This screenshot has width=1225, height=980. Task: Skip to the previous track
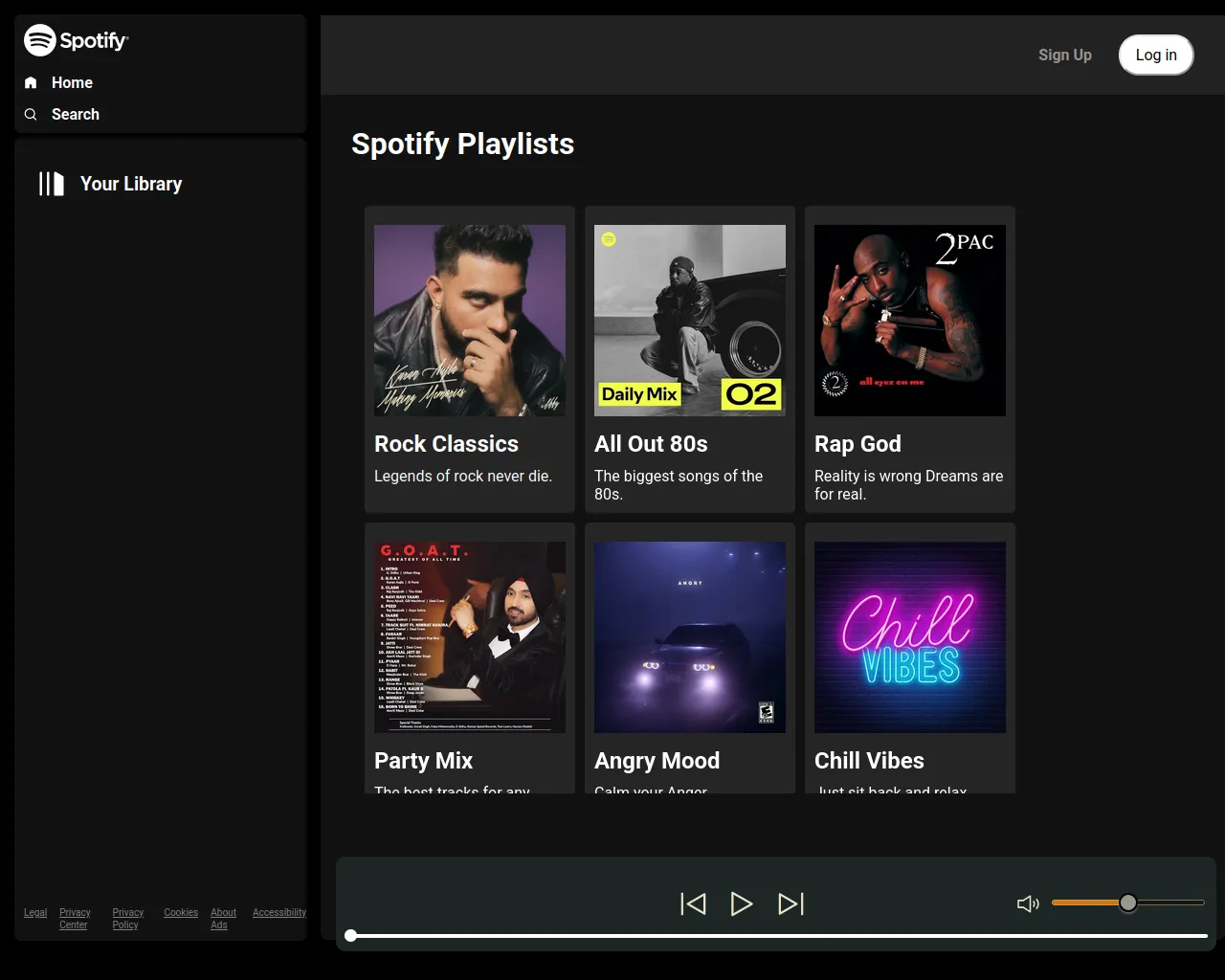coord(693,903)
